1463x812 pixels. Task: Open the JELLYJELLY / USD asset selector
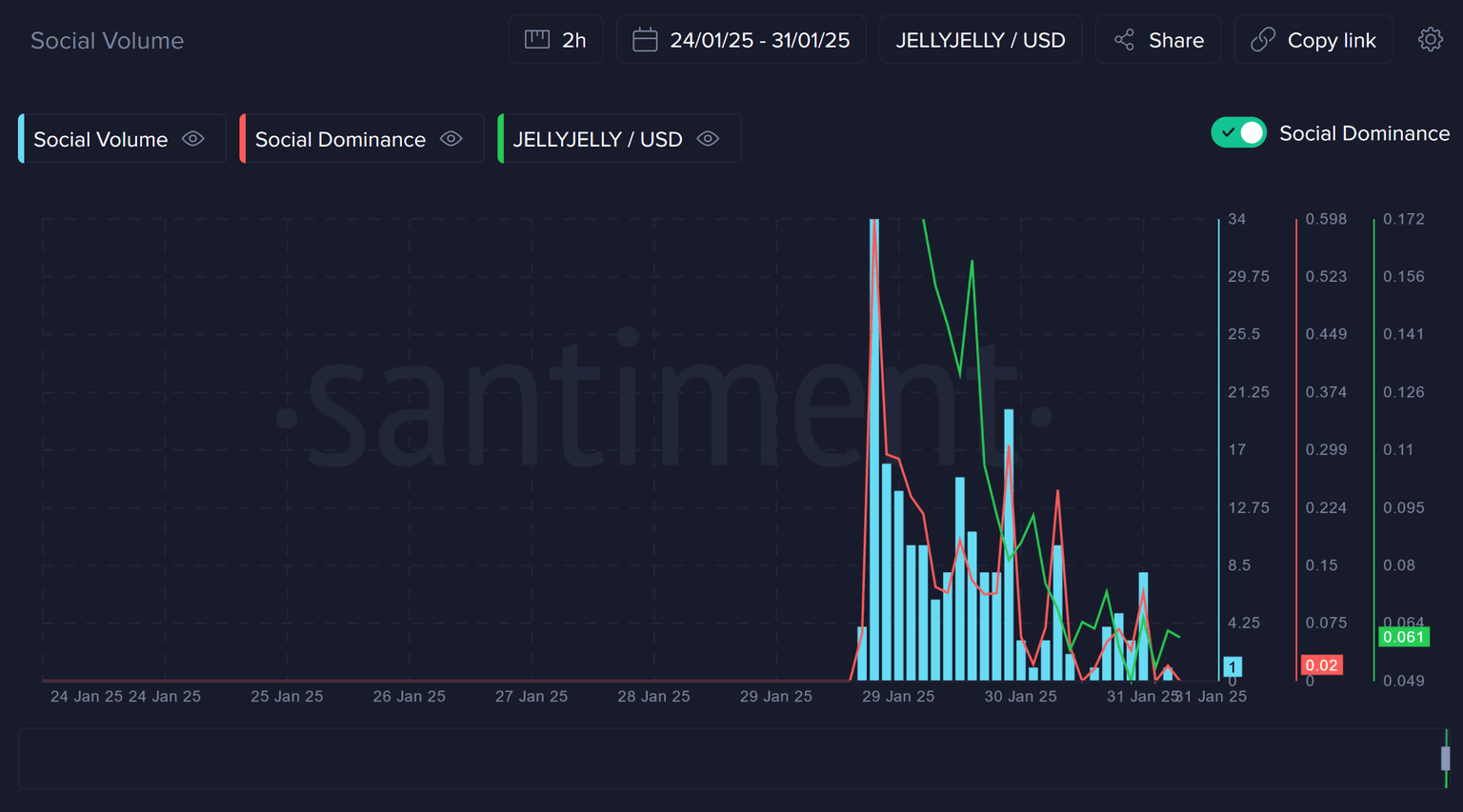pos(980,40)
